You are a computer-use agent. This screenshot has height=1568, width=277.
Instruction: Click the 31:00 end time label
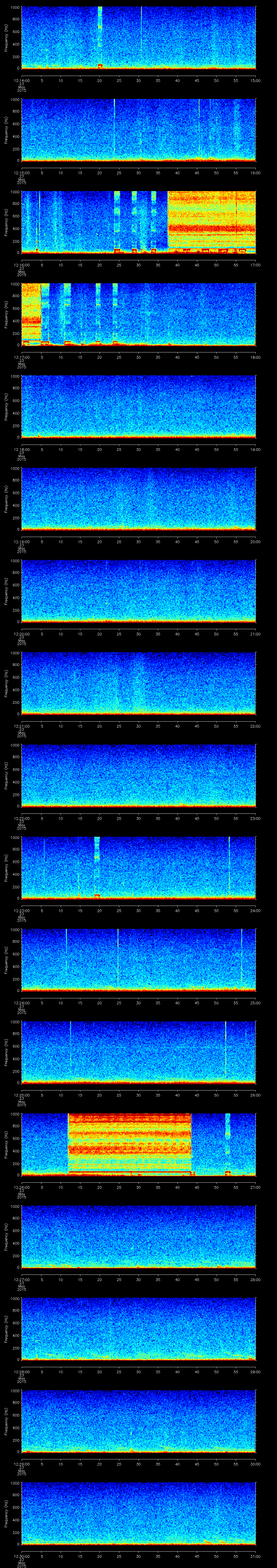tap(255, 1556)
